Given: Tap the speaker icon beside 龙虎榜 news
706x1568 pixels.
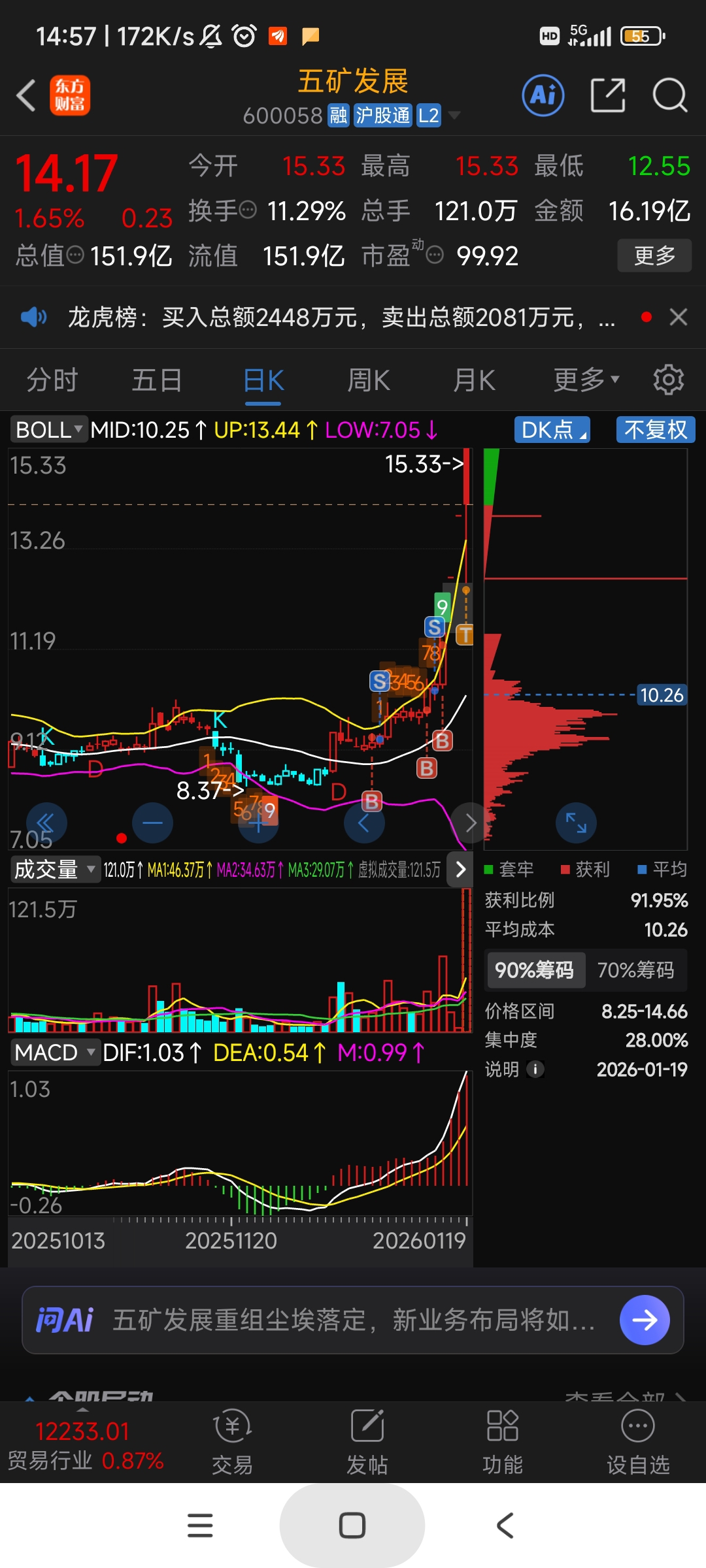Looking at the screenshot, I should click(x=33, y=318).
